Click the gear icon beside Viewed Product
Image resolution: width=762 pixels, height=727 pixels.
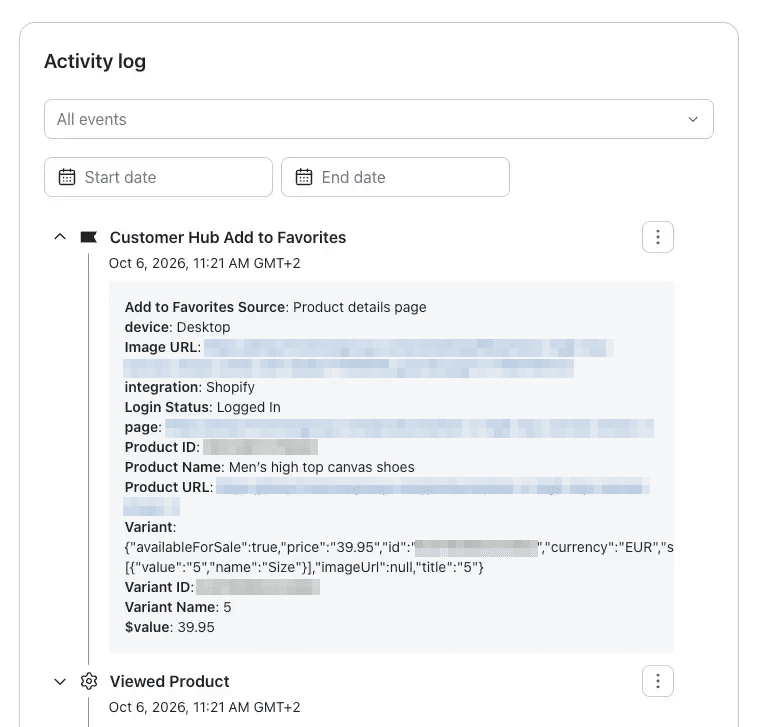(x=89, y=681)
